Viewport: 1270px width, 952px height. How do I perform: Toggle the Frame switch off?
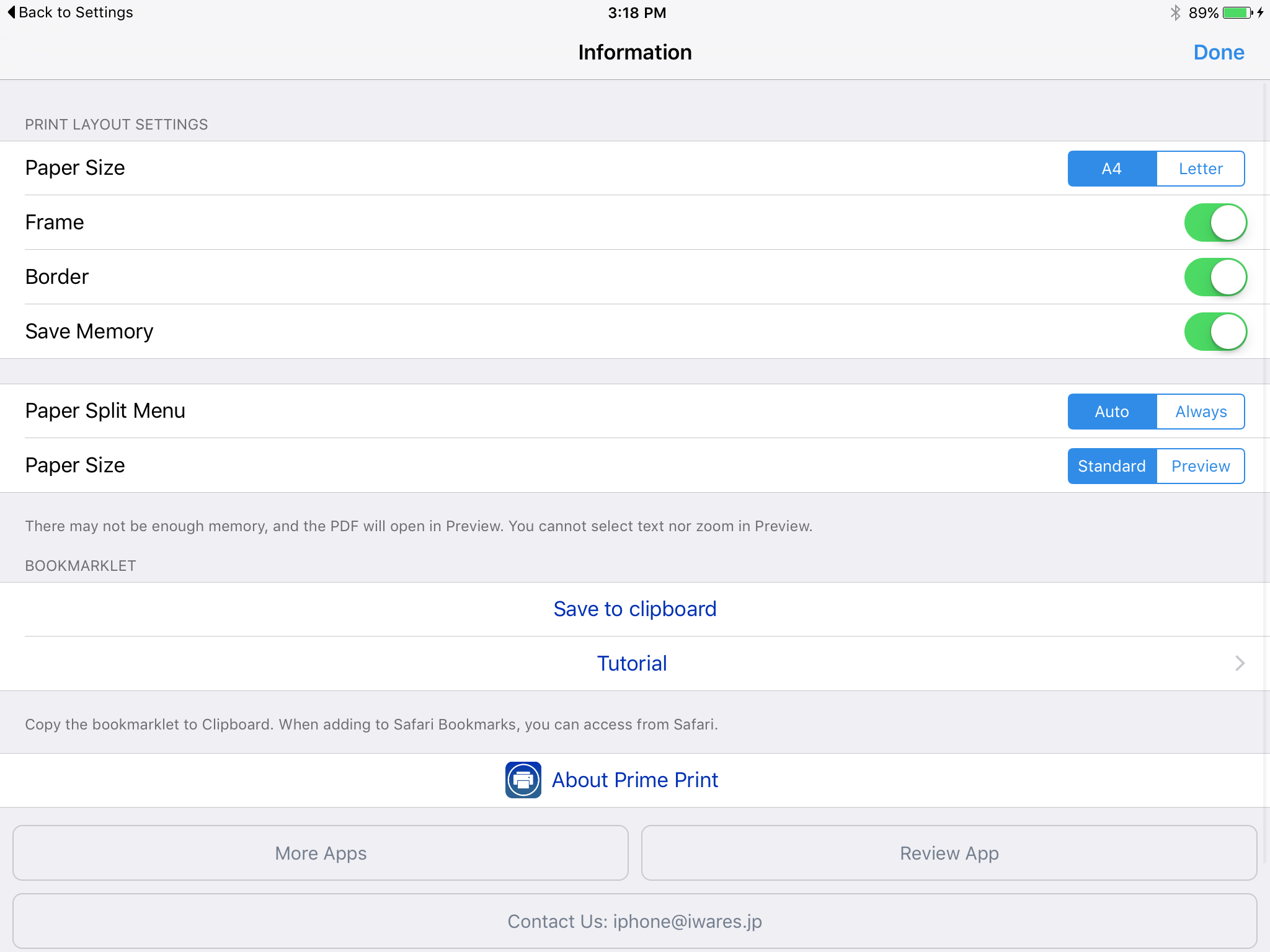click(x=1215, y=223)
